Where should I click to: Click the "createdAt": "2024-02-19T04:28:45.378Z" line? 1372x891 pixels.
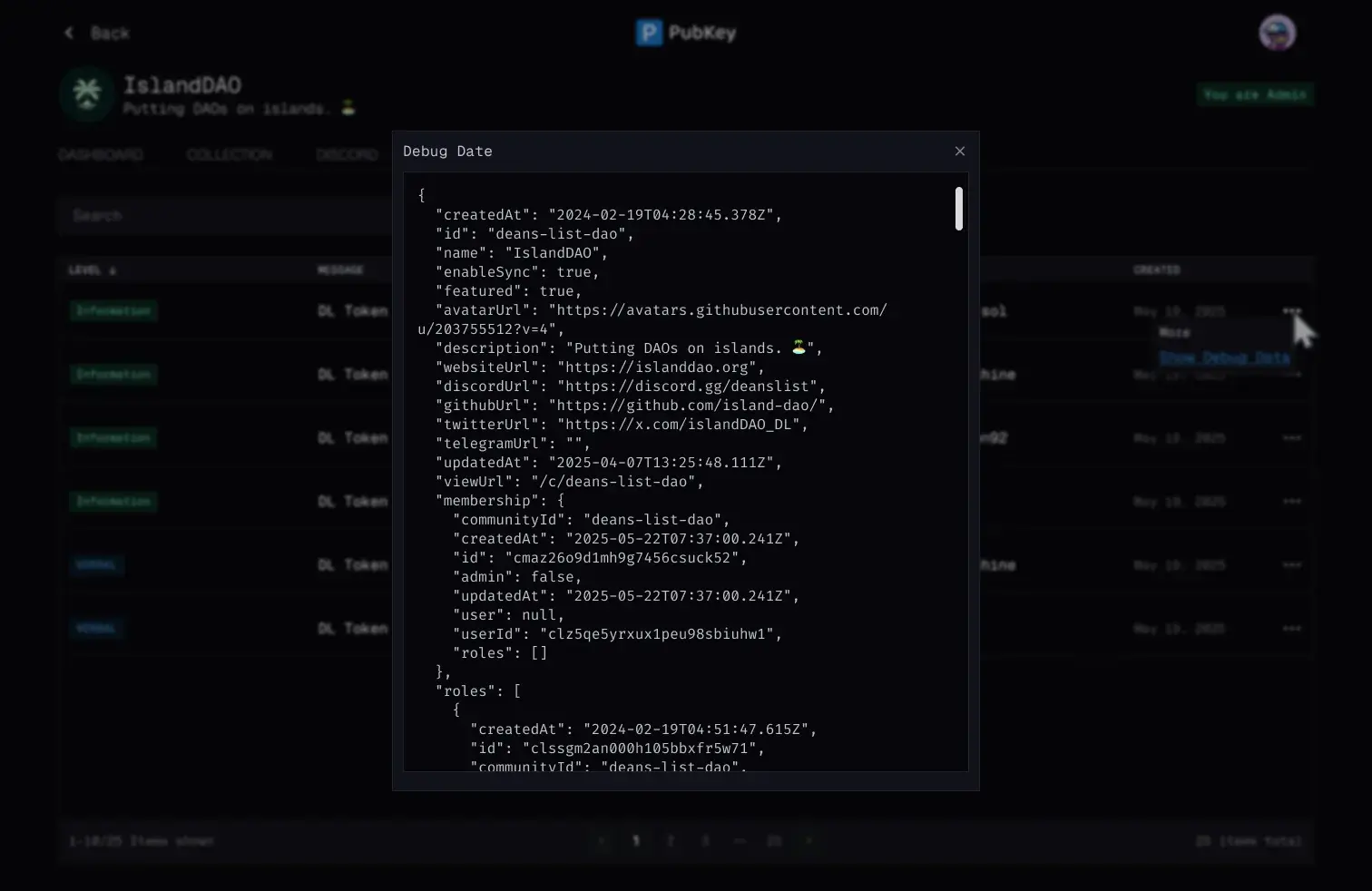coord(608,215)
